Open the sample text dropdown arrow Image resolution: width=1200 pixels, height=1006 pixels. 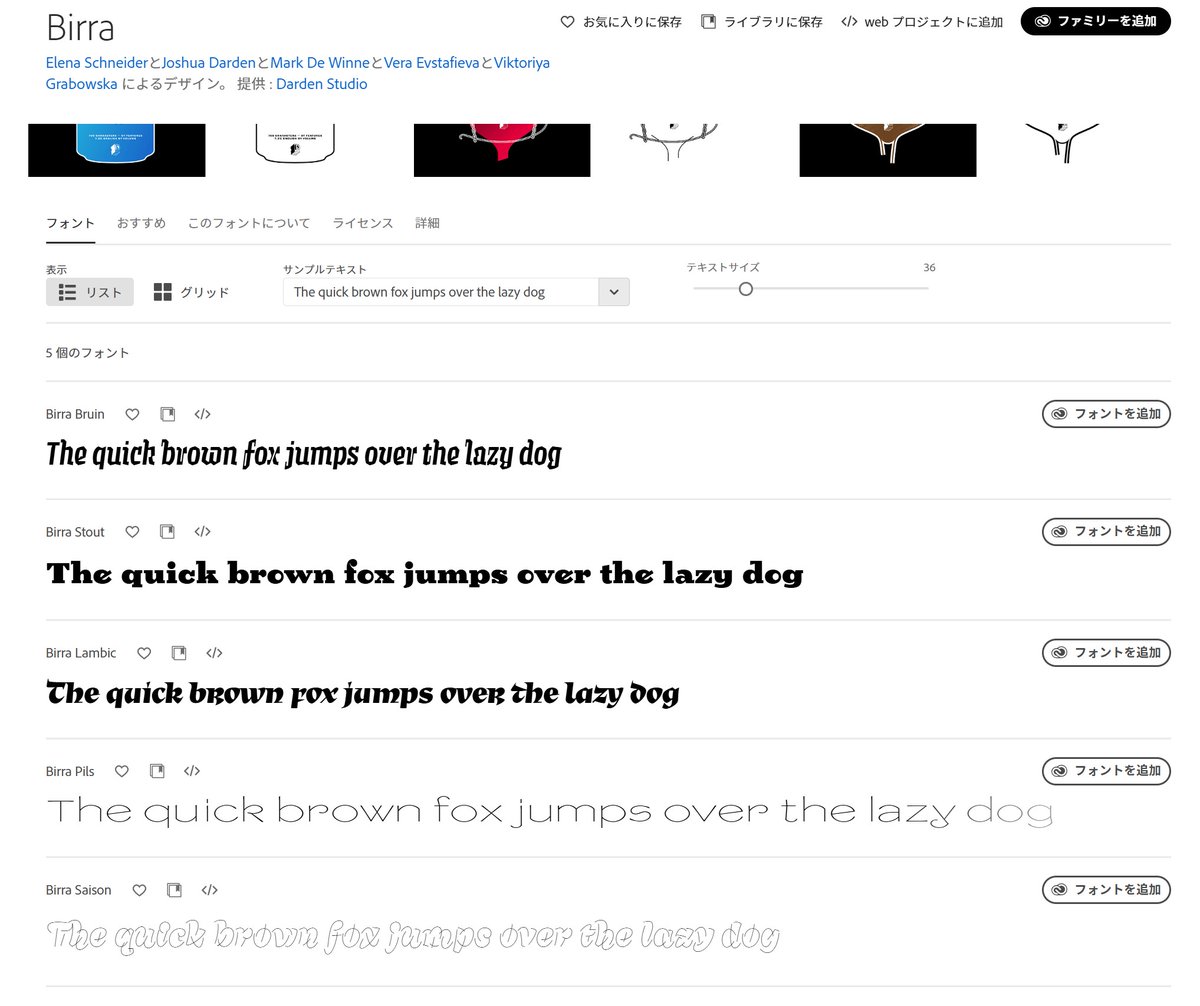[x=614, y=292]
